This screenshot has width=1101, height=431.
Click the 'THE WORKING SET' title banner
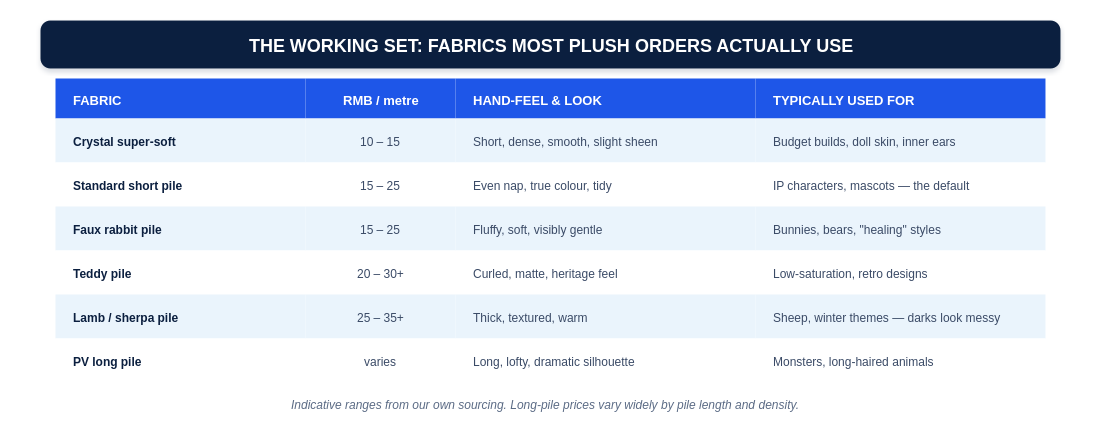(x=550, y=45)
